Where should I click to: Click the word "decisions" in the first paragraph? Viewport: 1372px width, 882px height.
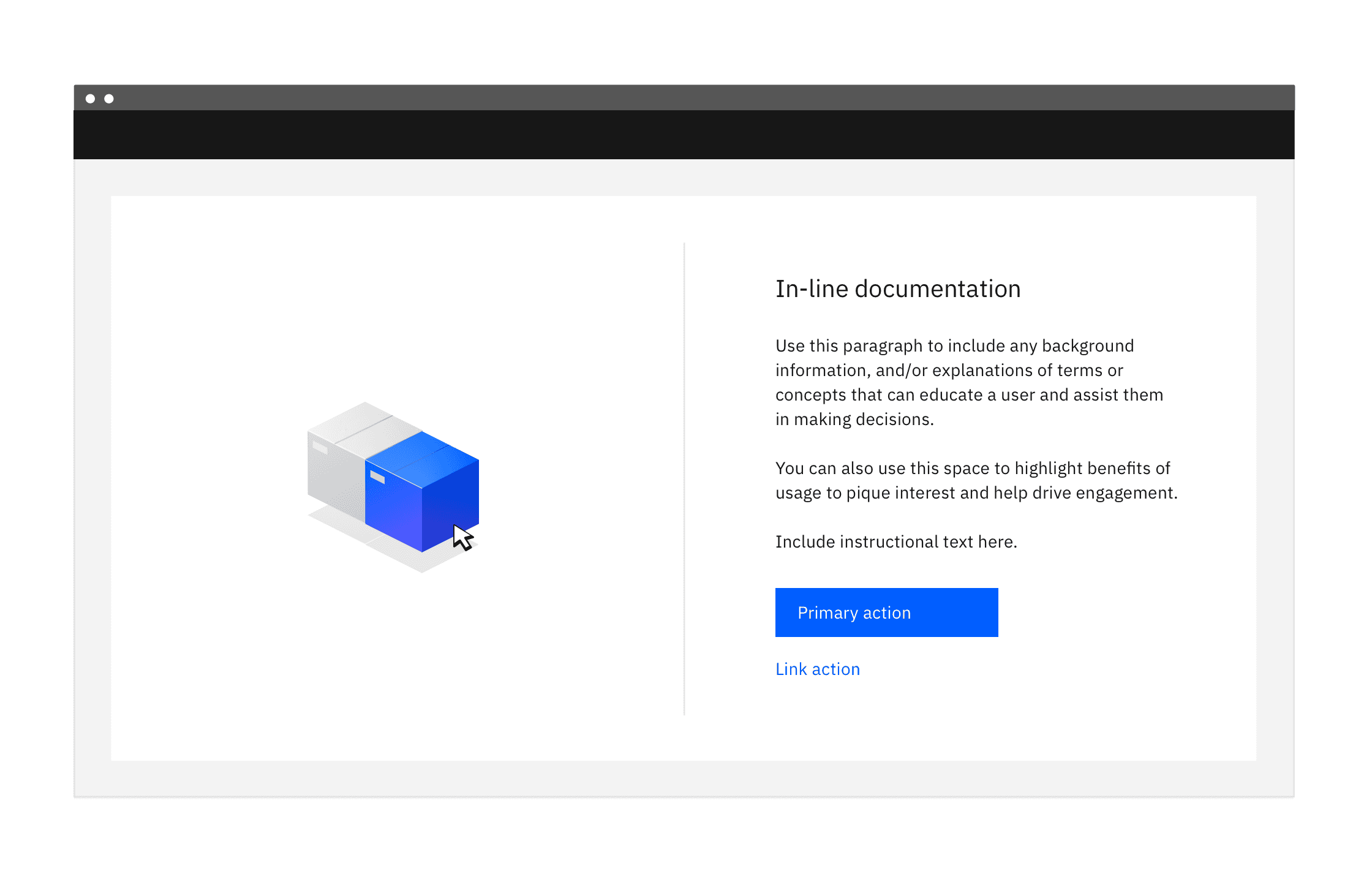click(893, 420)
